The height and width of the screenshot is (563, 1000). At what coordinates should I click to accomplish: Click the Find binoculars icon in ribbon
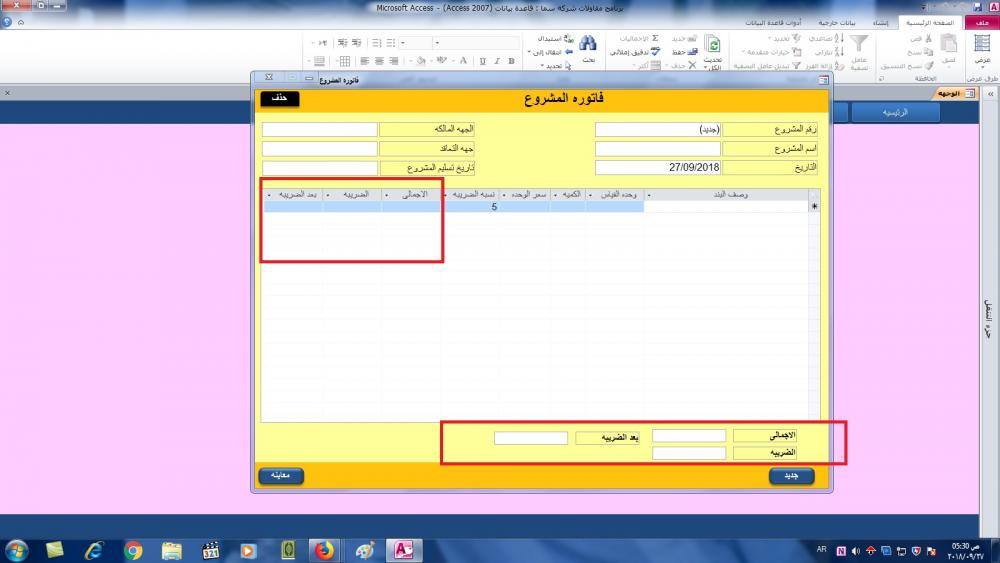tap(588, 44)
